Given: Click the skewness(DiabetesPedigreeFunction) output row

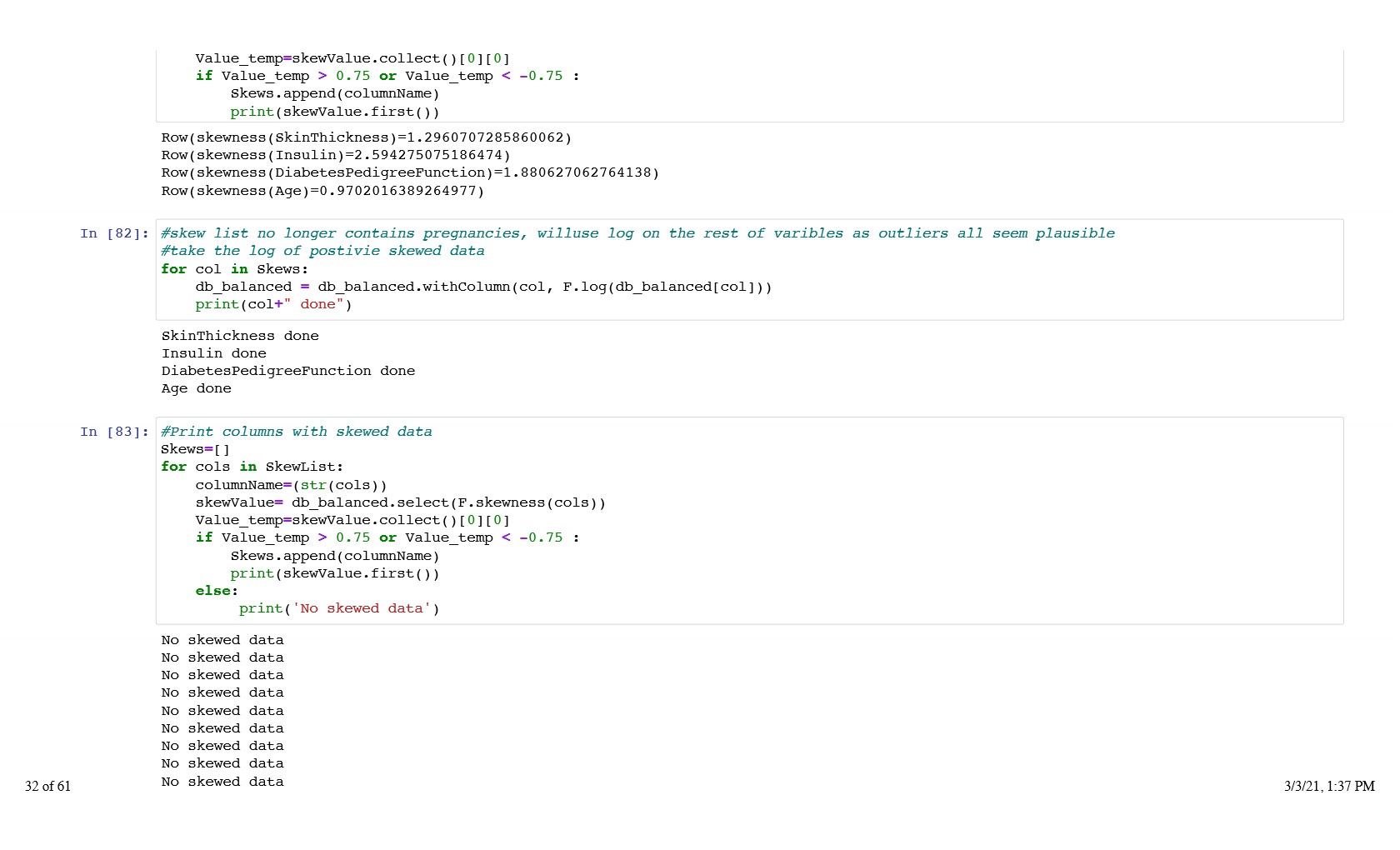Looking at the screenshot, I should pyautogui.click(x=410, y=172).
